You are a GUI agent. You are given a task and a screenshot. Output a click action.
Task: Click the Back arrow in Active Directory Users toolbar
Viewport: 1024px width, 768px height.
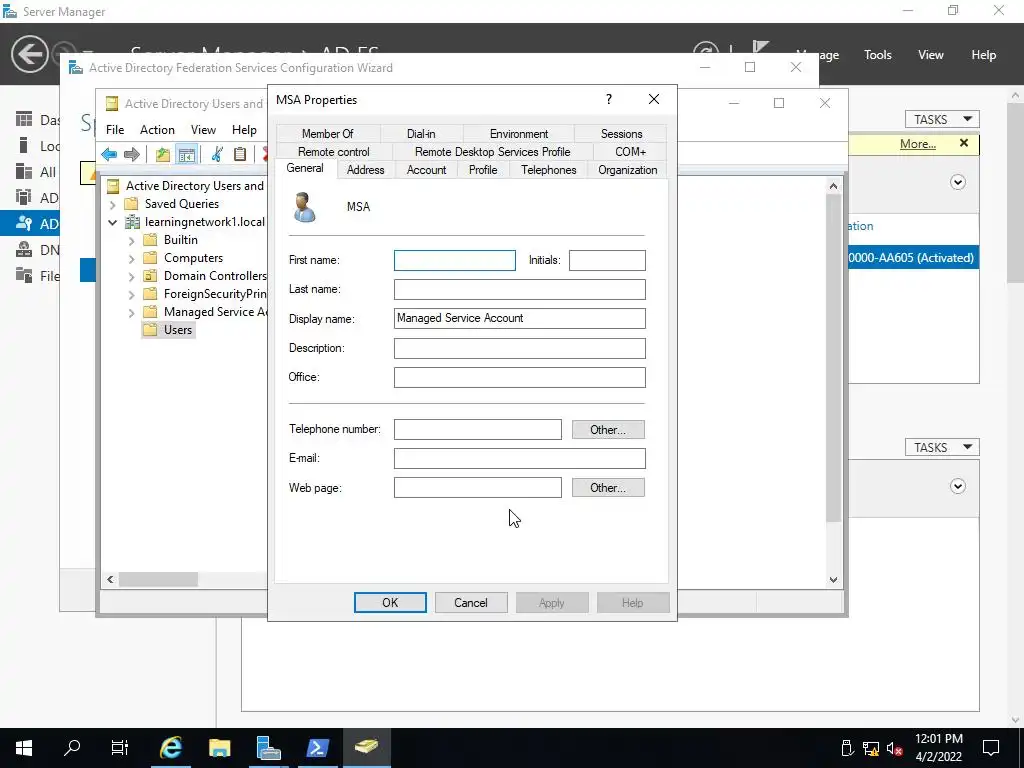(x=109, y=154)
